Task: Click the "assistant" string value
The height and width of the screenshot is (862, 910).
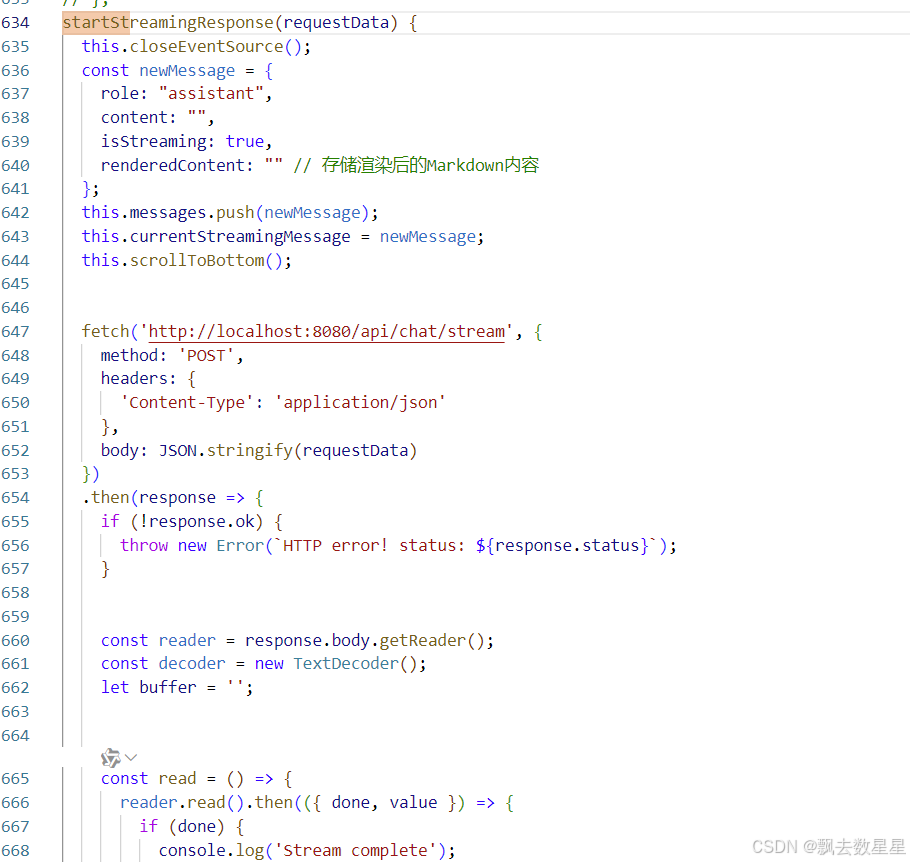Action: (211, 93)
